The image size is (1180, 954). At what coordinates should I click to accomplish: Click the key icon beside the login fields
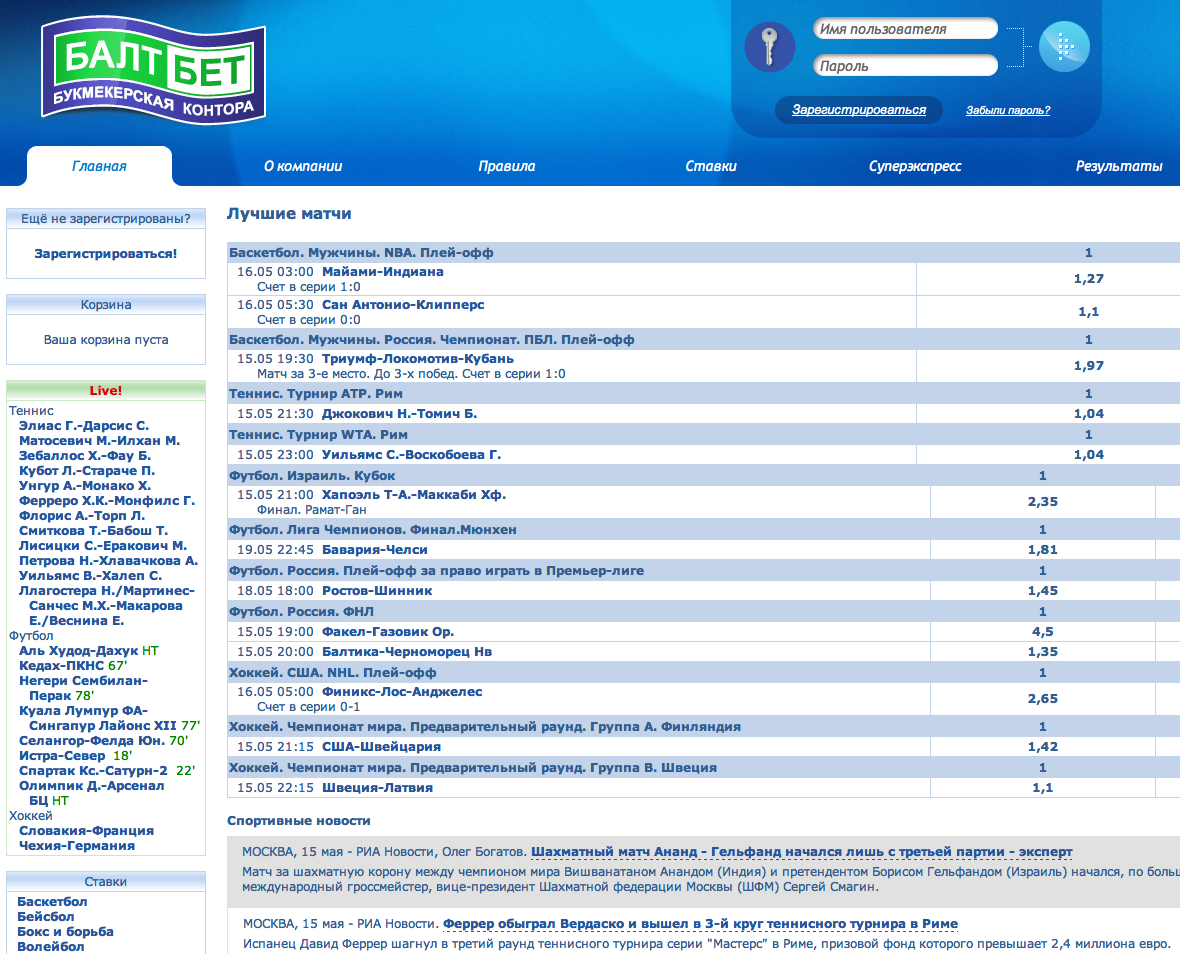769,47
